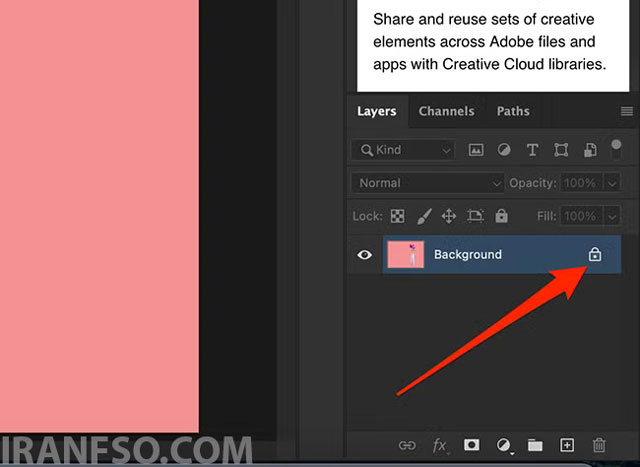This screenshot has height=467, width=640.
Task: Delete layer with trash icon
Action: point(599,445)
